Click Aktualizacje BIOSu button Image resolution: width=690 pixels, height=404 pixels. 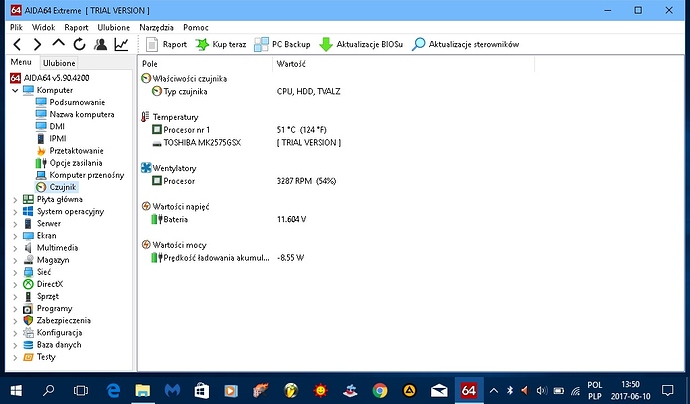tap(361, 44)
